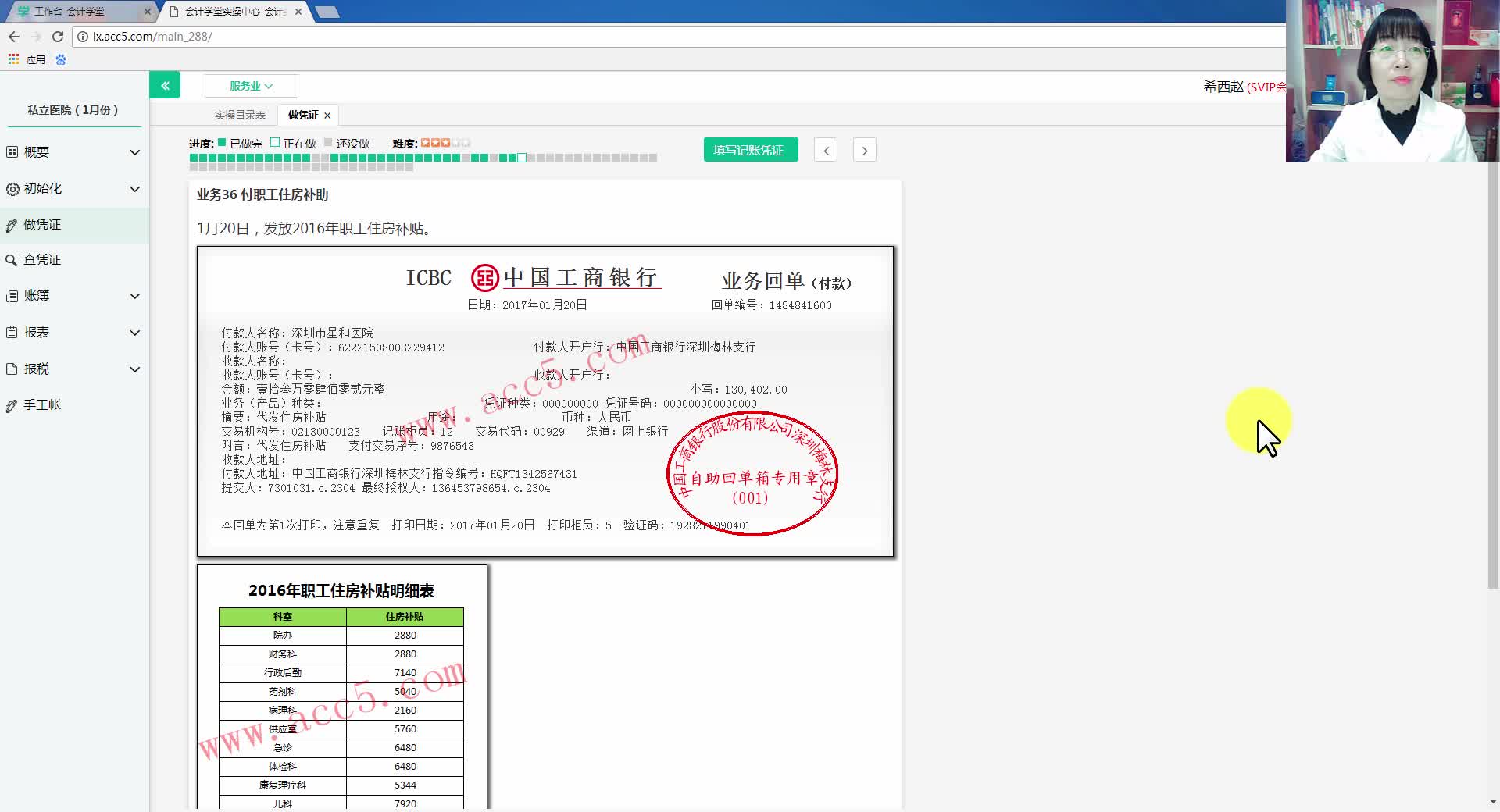Screen dimensions: 1500x812
Task: Click the third difficulty star rating
Action: (446, 143)
